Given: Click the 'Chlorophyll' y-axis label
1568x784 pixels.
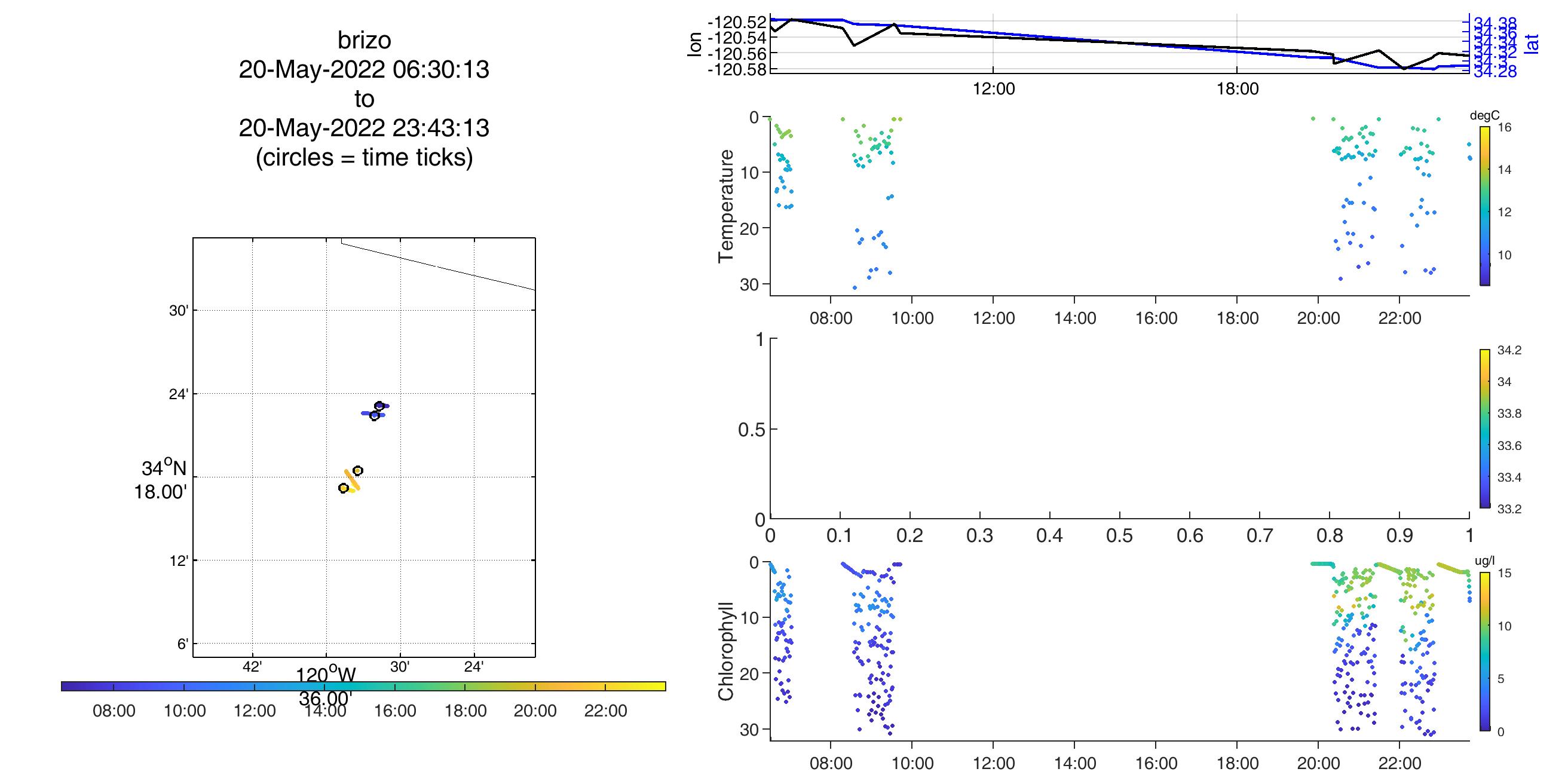Looking at the screenshot, I should click(x=725, y=651).
